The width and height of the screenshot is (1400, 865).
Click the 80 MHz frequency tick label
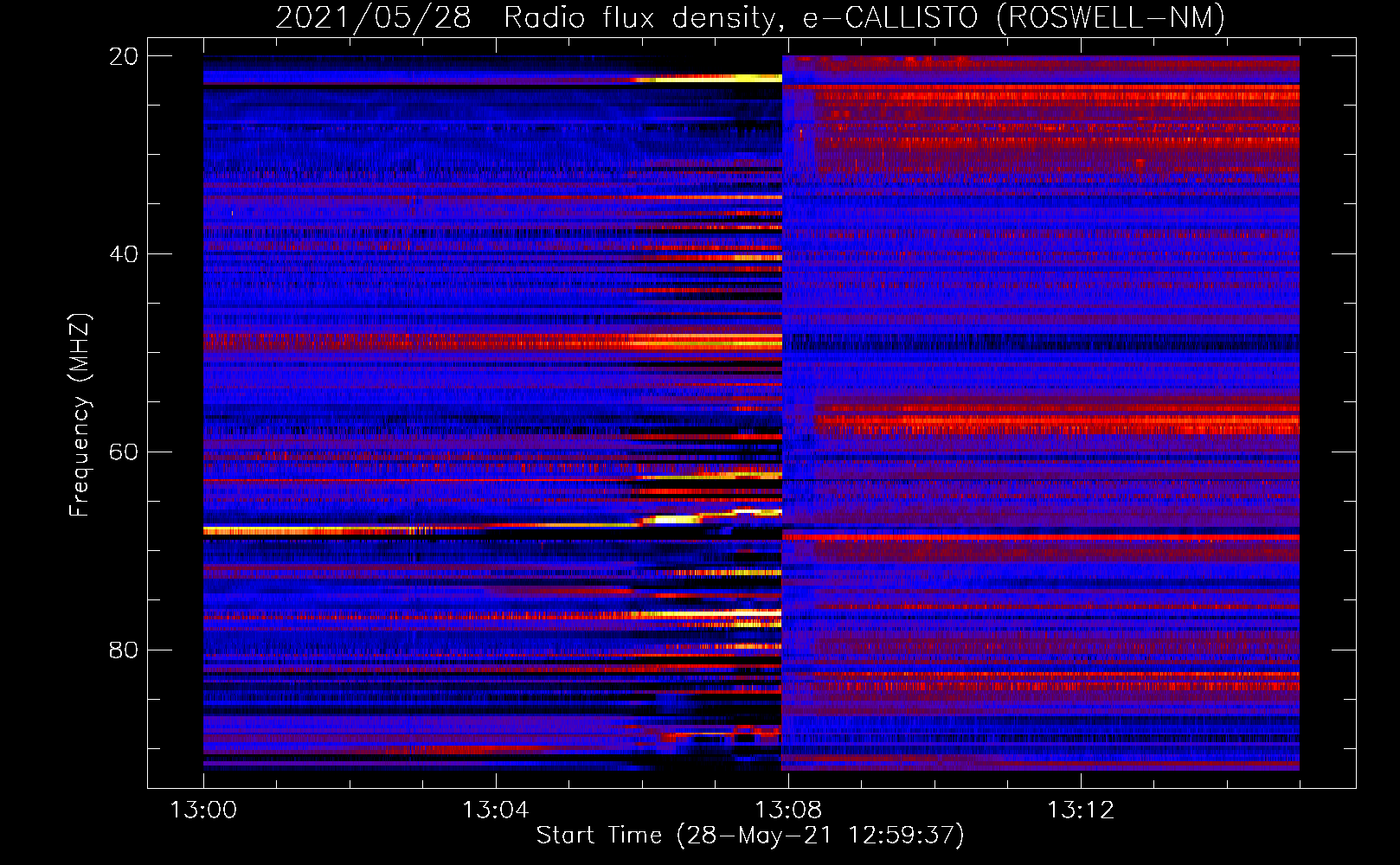[x=123, y=650]
